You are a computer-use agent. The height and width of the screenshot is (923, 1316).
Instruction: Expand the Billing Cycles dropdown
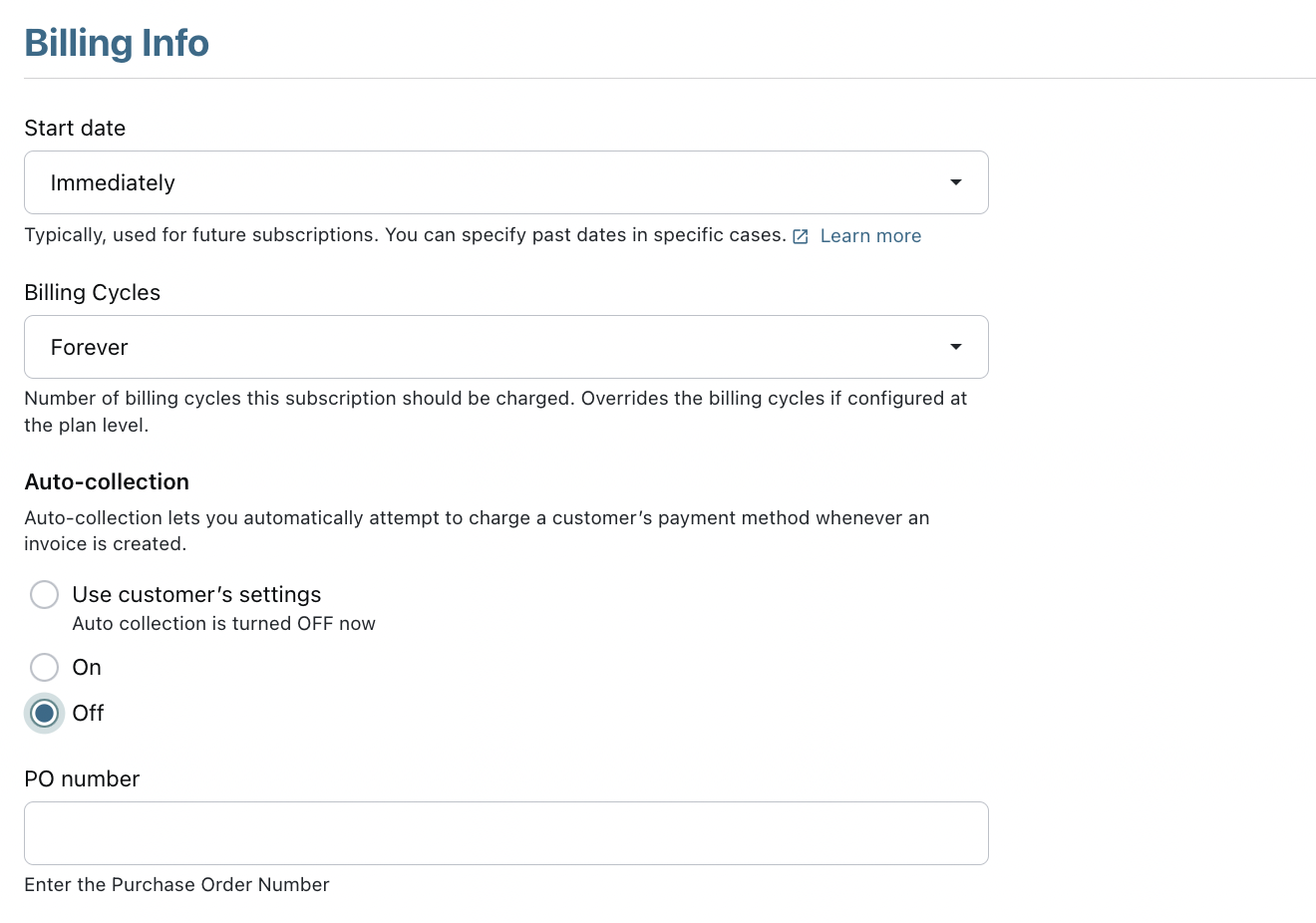pyautogui.click(x=505, y=347)
